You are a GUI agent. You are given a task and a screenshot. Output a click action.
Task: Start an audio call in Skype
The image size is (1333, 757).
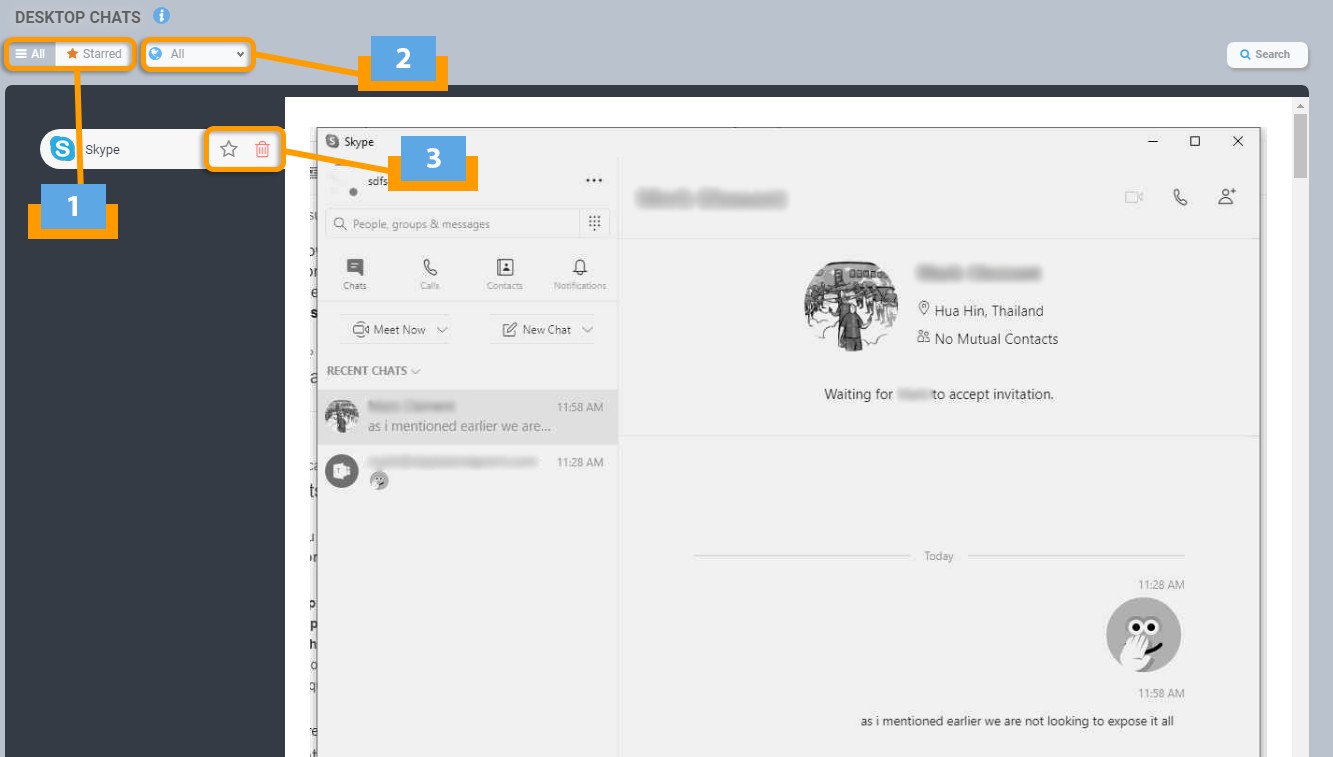[1180, 197]
